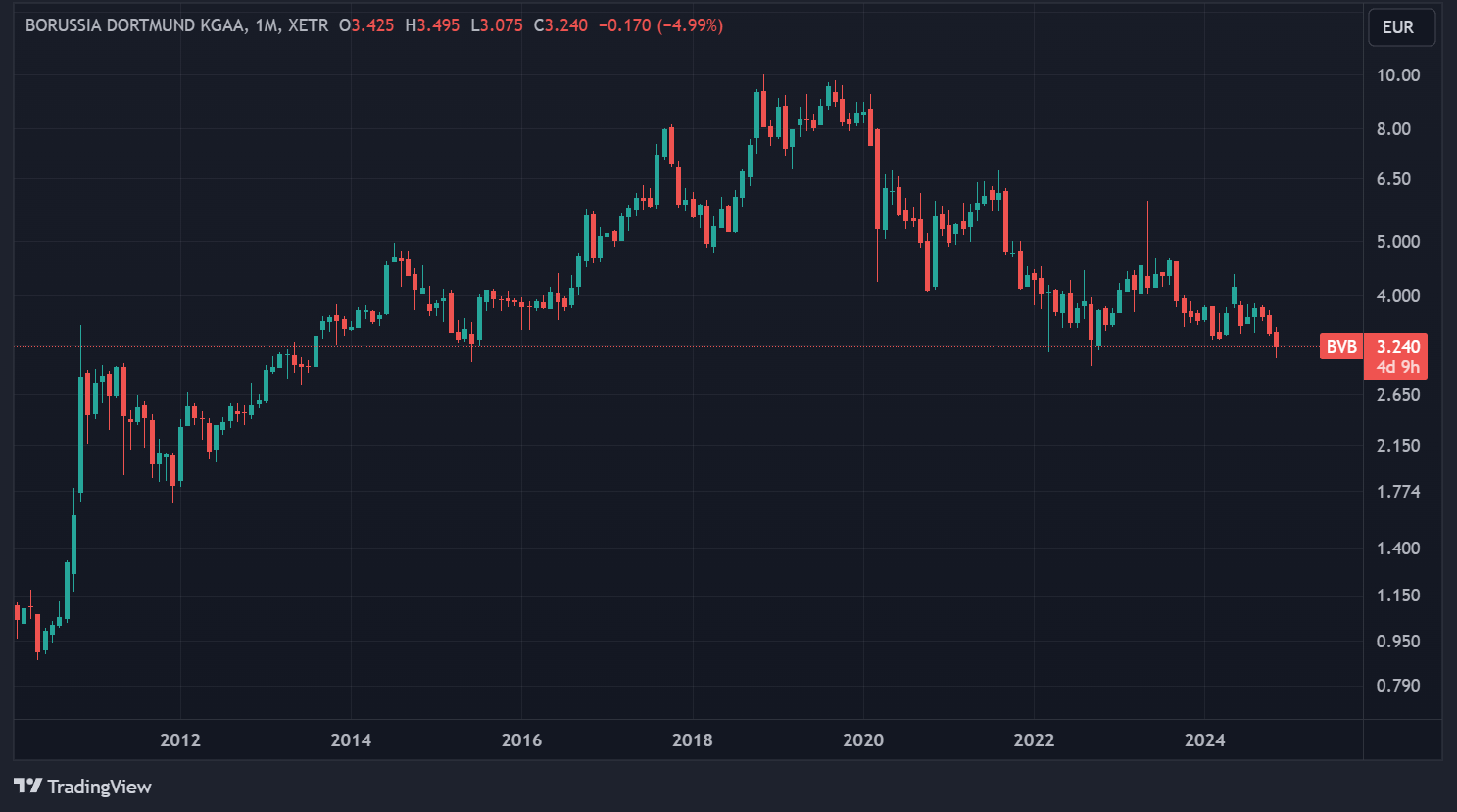Viewport: 1457px width, 812px height.
Task: Click the 2.650 price axis label
Action: click(x=1398, y=395)
